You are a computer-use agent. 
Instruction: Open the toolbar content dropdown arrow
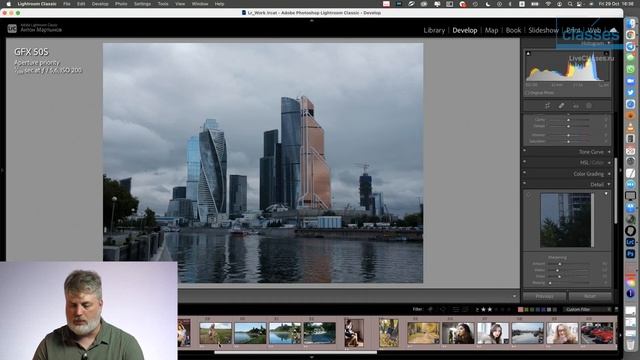514,296
